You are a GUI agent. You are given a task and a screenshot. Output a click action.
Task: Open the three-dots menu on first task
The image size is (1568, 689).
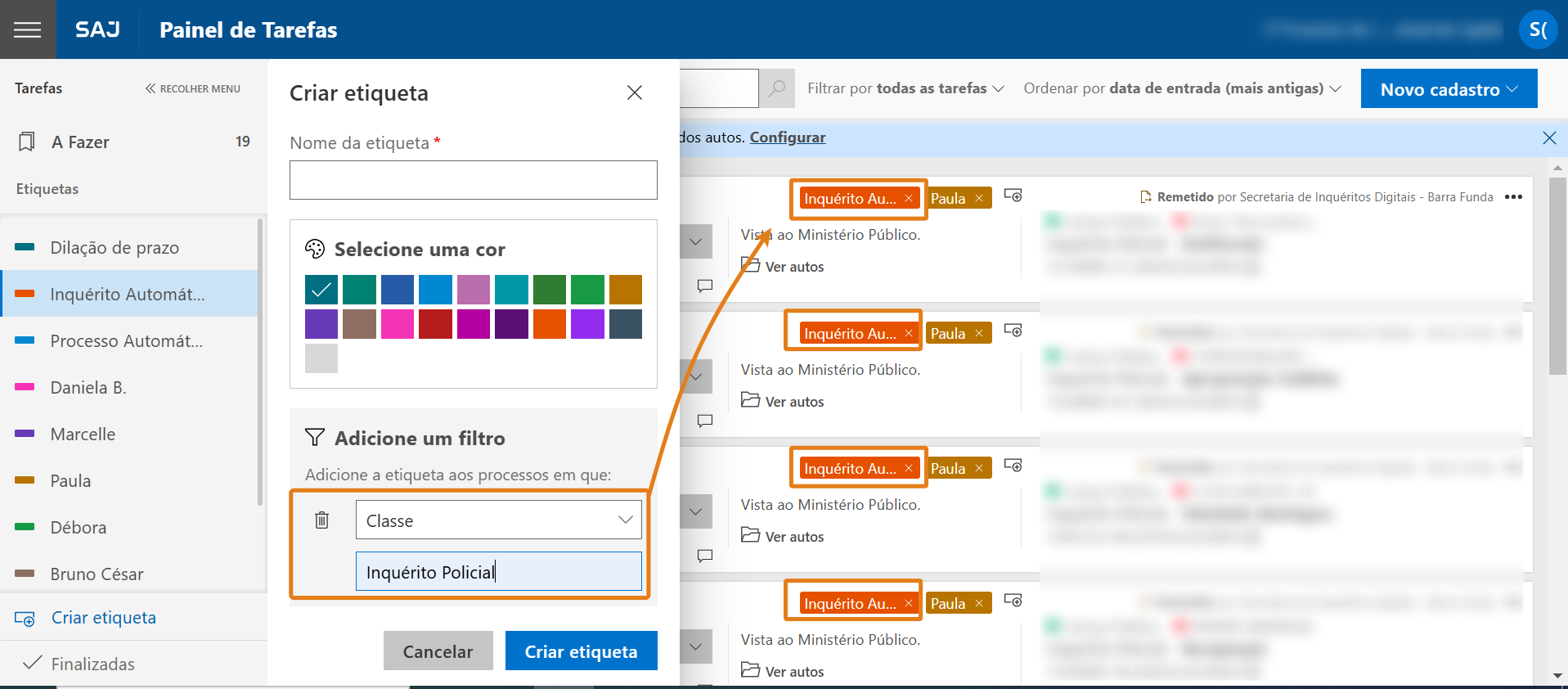tap(1513, 197)
